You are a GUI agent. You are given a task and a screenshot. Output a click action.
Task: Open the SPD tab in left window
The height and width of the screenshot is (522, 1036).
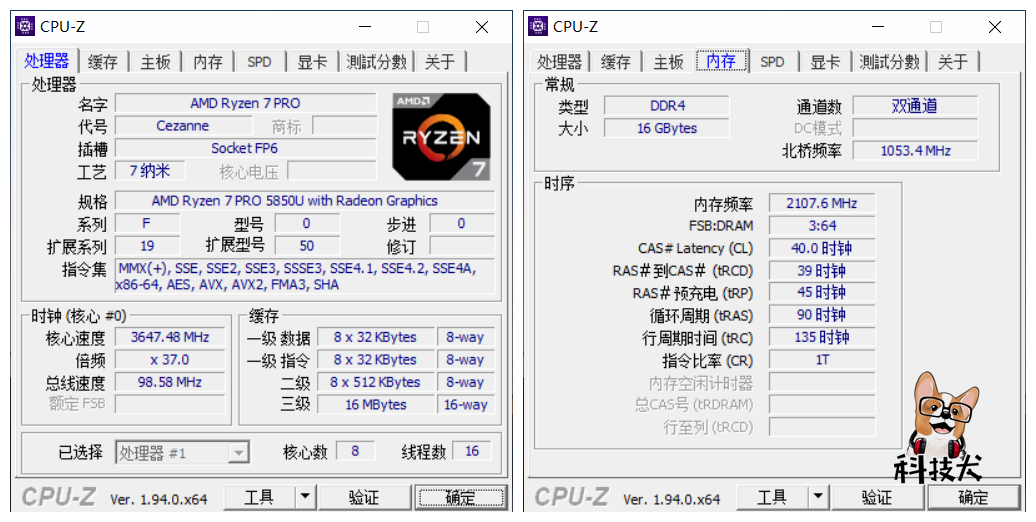(x=259, y=62)
